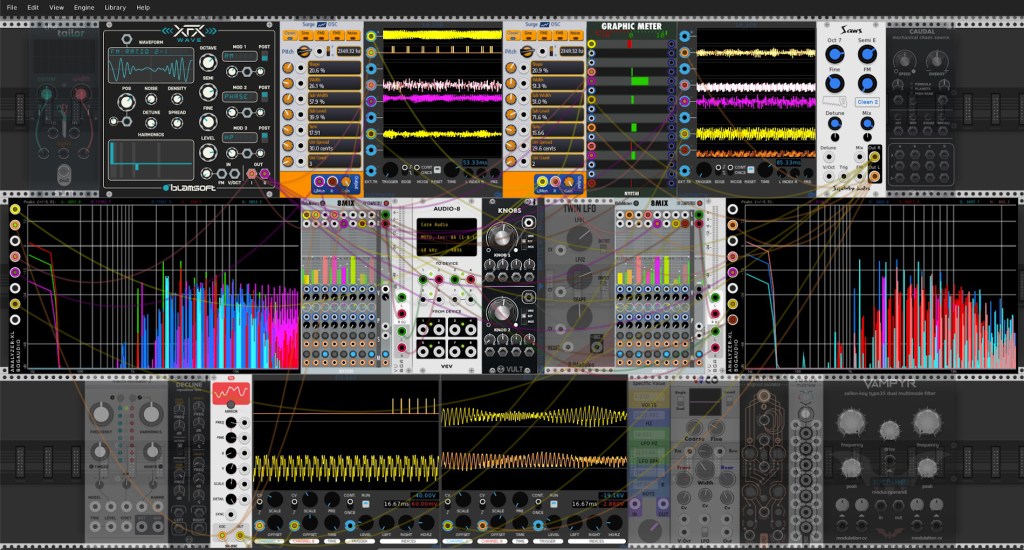Click the Level knob on XFX Wave
Image resolution: width=1024 pixels, height=550 pixels.
208,154
